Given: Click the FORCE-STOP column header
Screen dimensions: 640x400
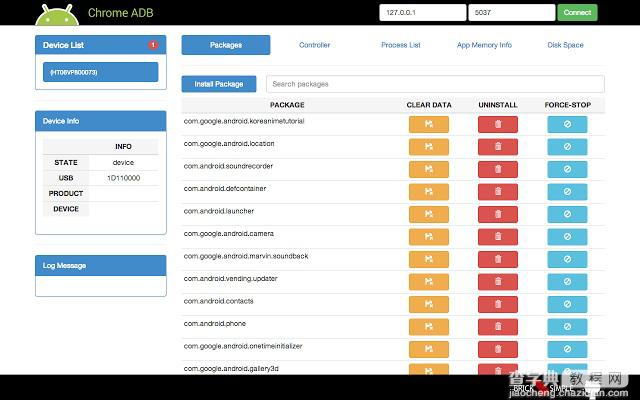Looking at the screenshot, I should click(x=567, y=105).
